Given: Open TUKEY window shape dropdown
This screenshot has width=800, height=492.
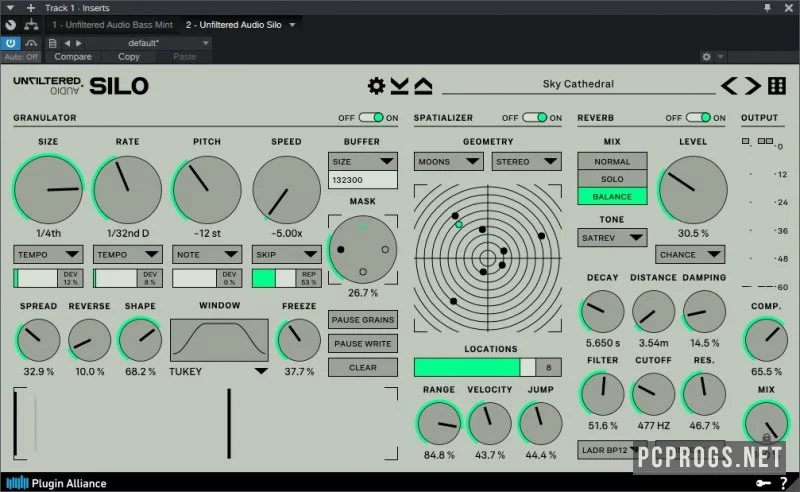Looking at the screenshot, I should (219, 372).
